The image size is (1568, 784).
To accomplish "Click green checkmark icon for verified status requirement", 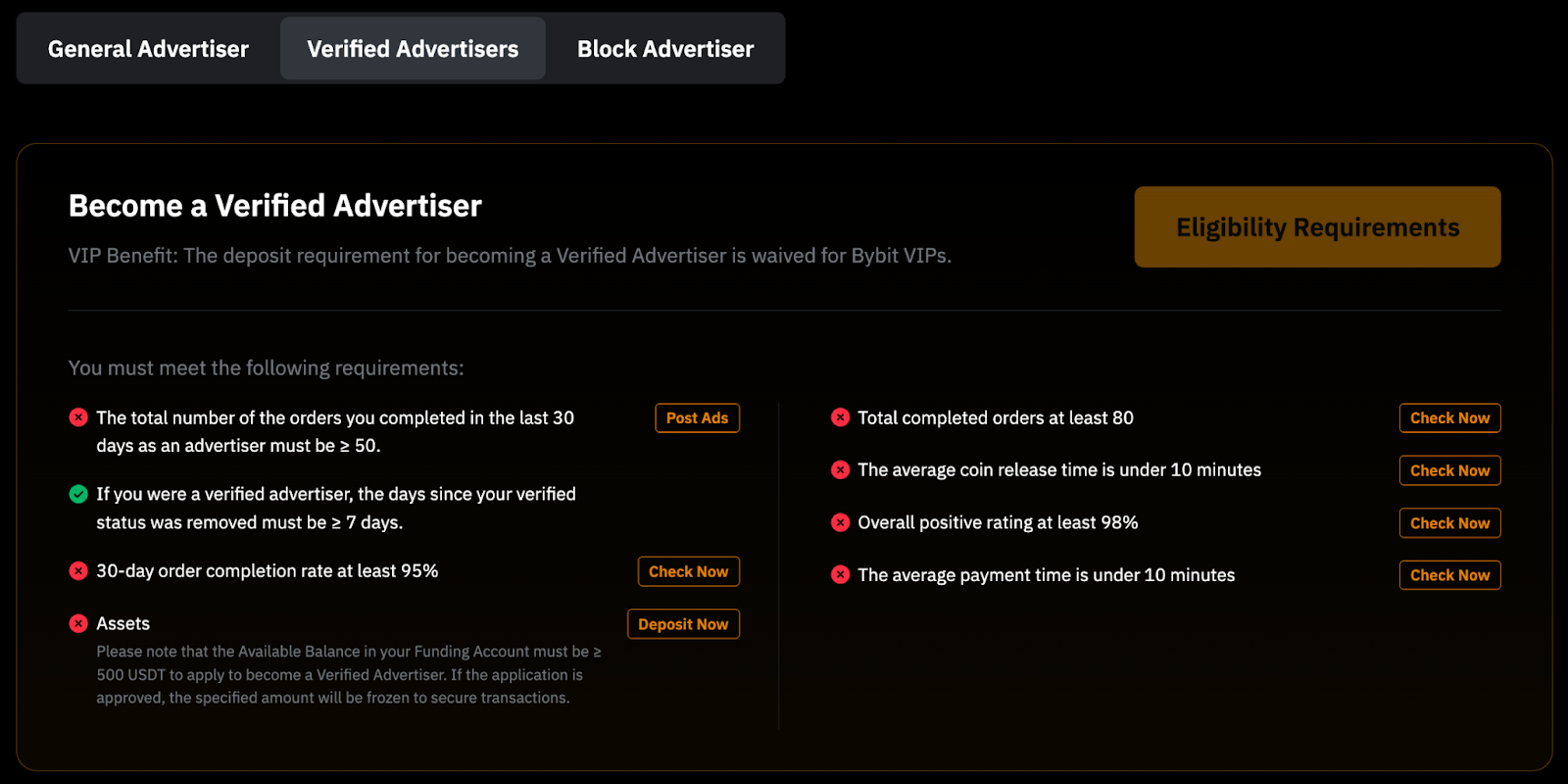I will tap(78, 494).
